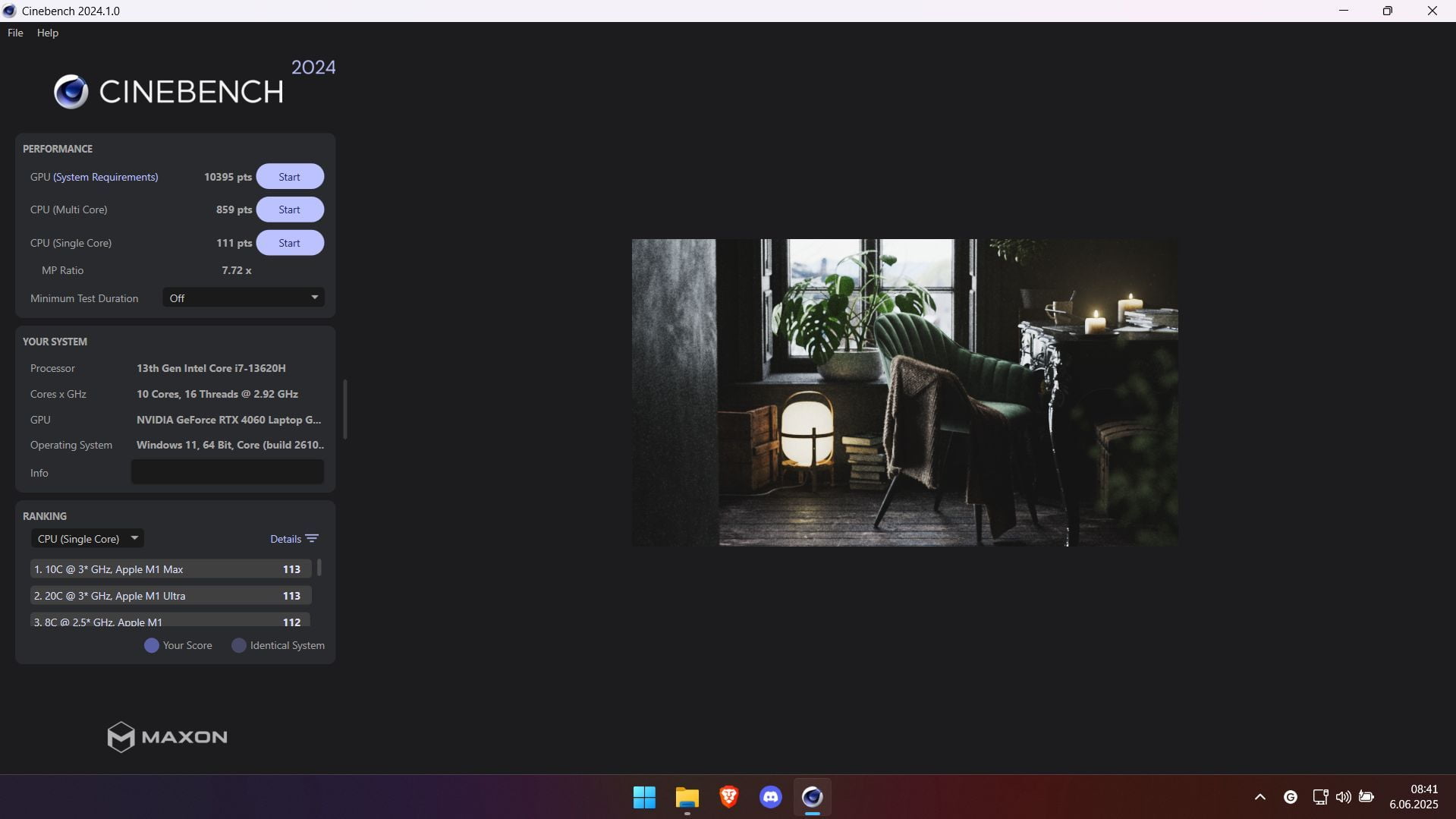This screenshot has width=1456, height=819.
Task: Click the Maxon logo
Action: pos(167,737)
